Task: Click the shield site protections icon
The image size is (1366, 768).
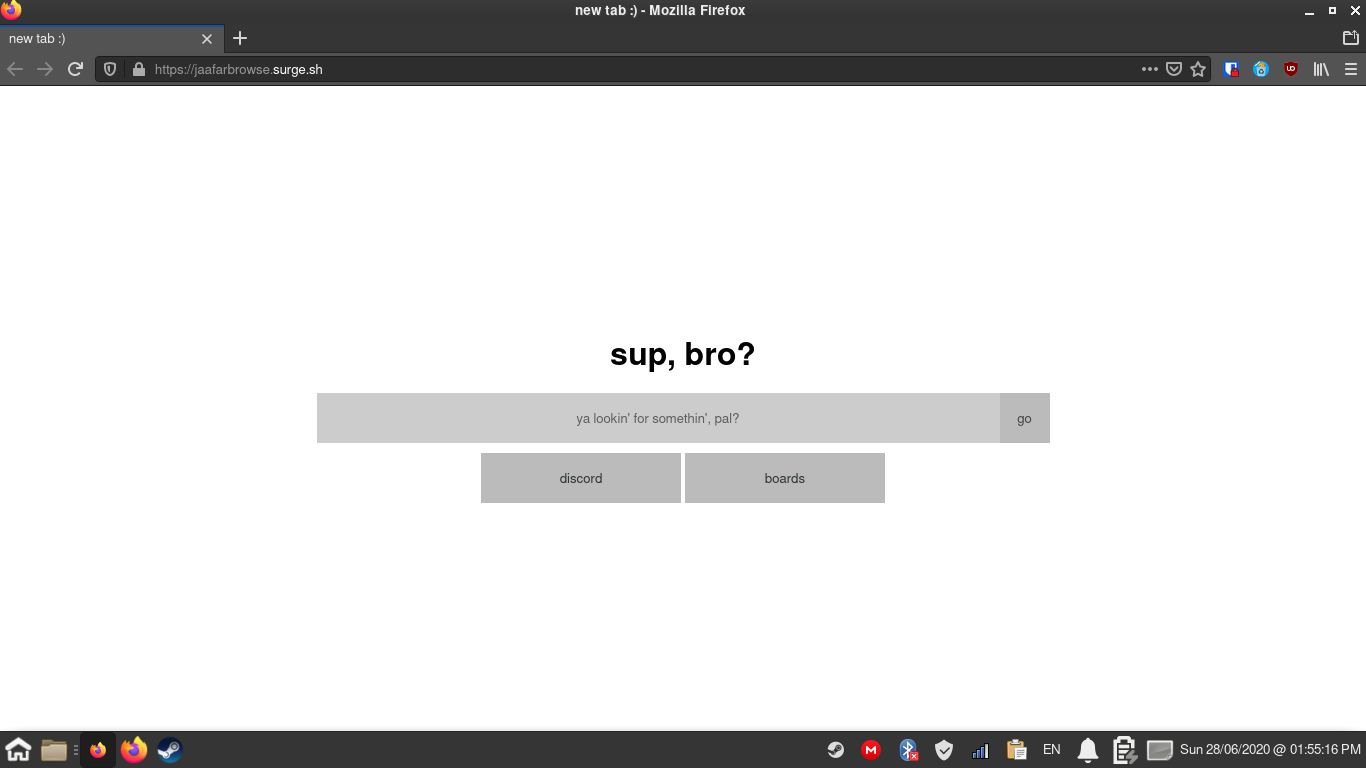Action: (110, 69)
